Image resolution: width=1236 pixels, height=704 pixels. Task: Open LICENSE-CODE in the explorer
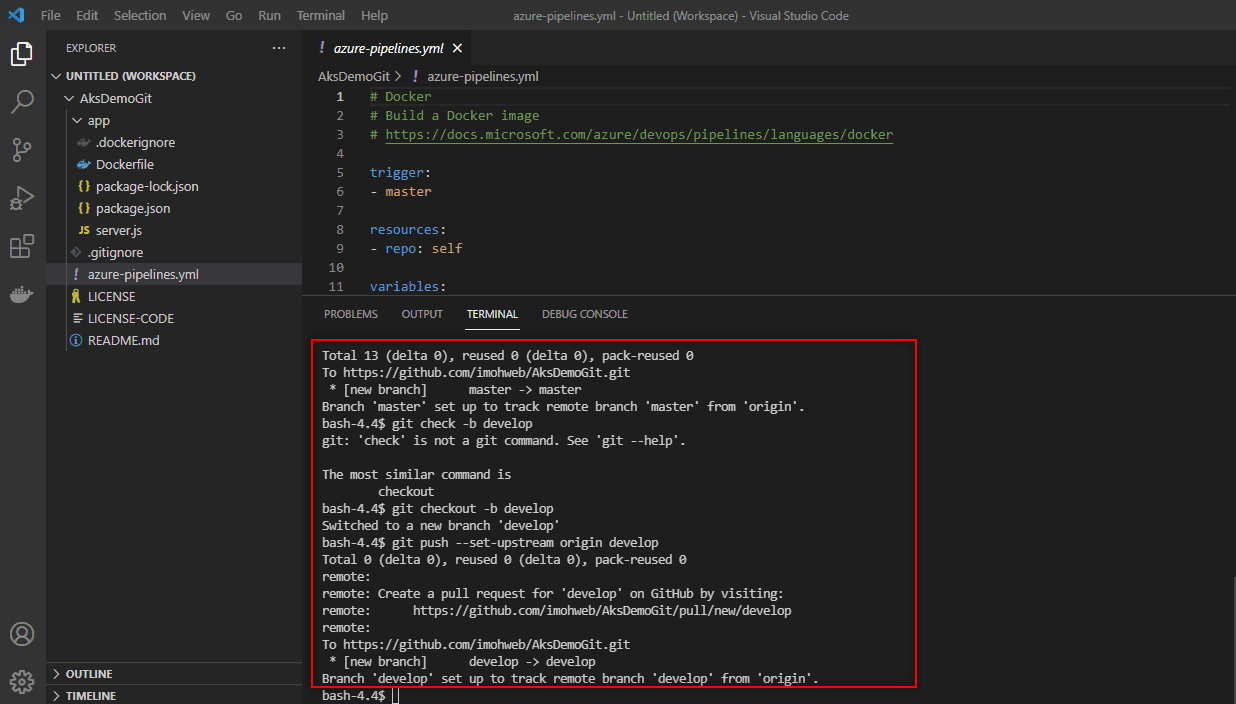tap(174, 319)
